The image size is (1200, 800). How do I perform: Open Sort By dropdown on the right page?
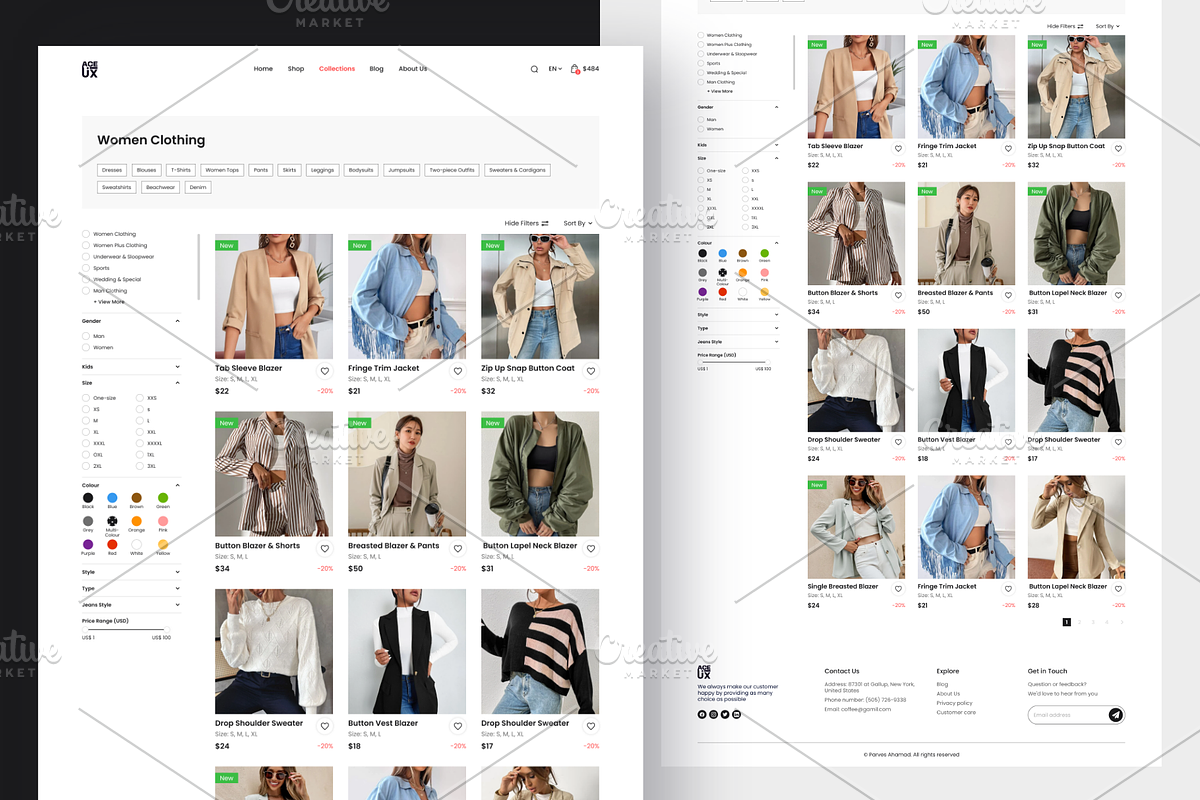1108,26
